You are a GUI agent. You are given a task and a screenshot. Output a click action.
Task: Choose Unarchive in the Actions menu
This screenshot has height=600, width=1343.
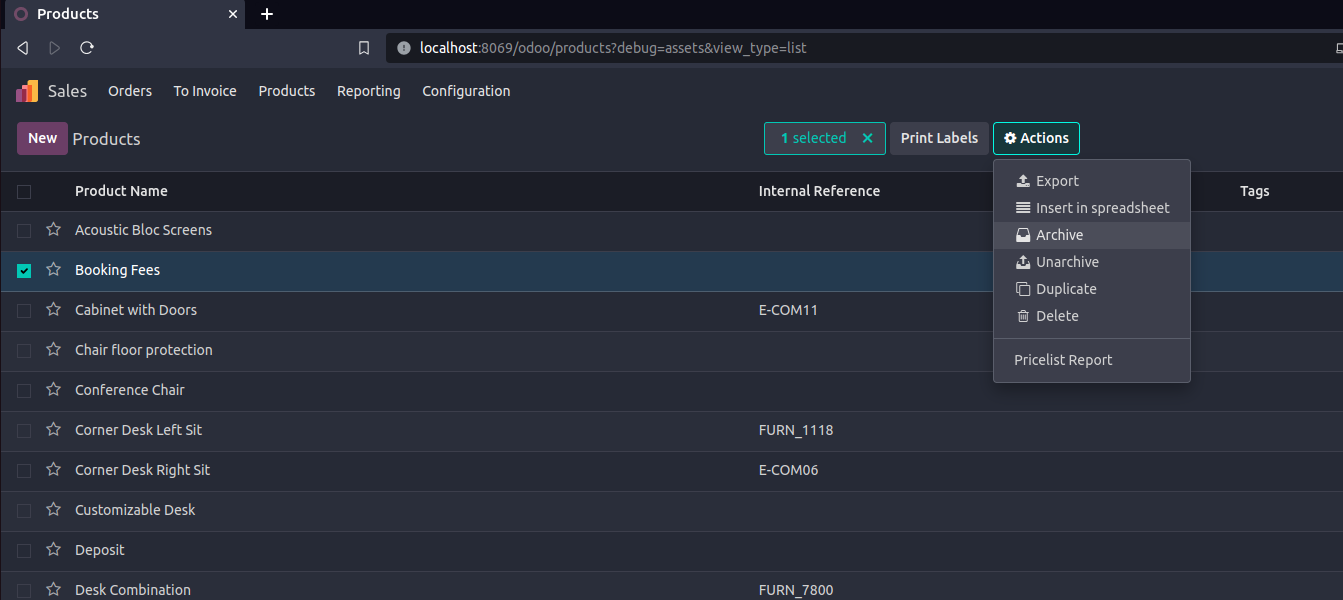coord(1092,262)
